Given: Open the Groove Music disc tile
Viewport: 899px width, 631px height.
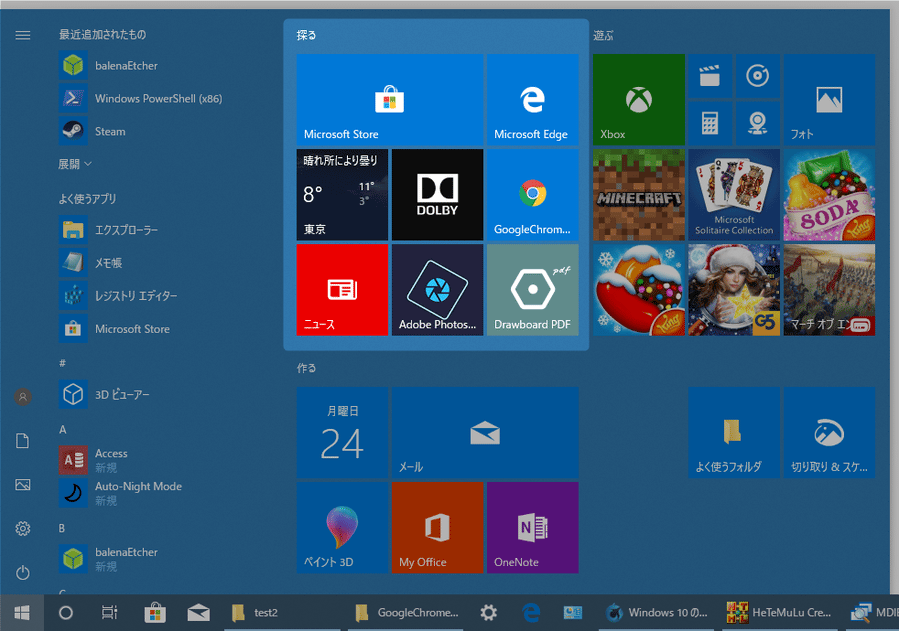Looking at the screenshot, I should click(x=757, y=76).
